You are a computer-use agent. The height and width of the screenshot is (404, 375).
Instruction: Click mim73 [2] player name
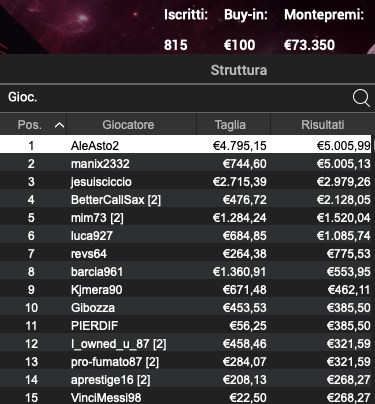click(97, 218)
